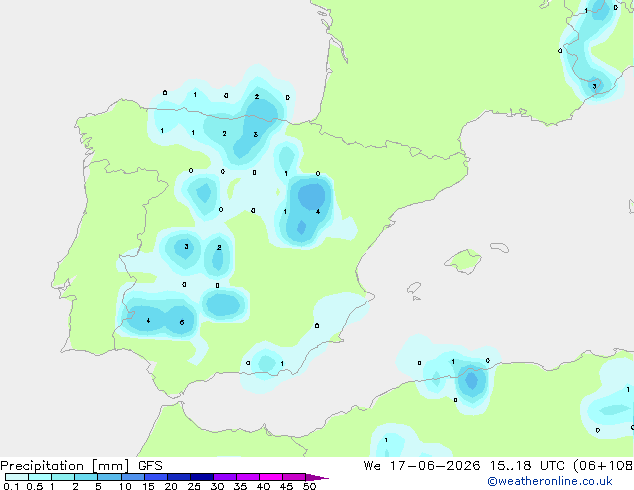The height and width of the screenshot is (490, 634).
Task: Click the Menorca island outline
Action: 499,247
